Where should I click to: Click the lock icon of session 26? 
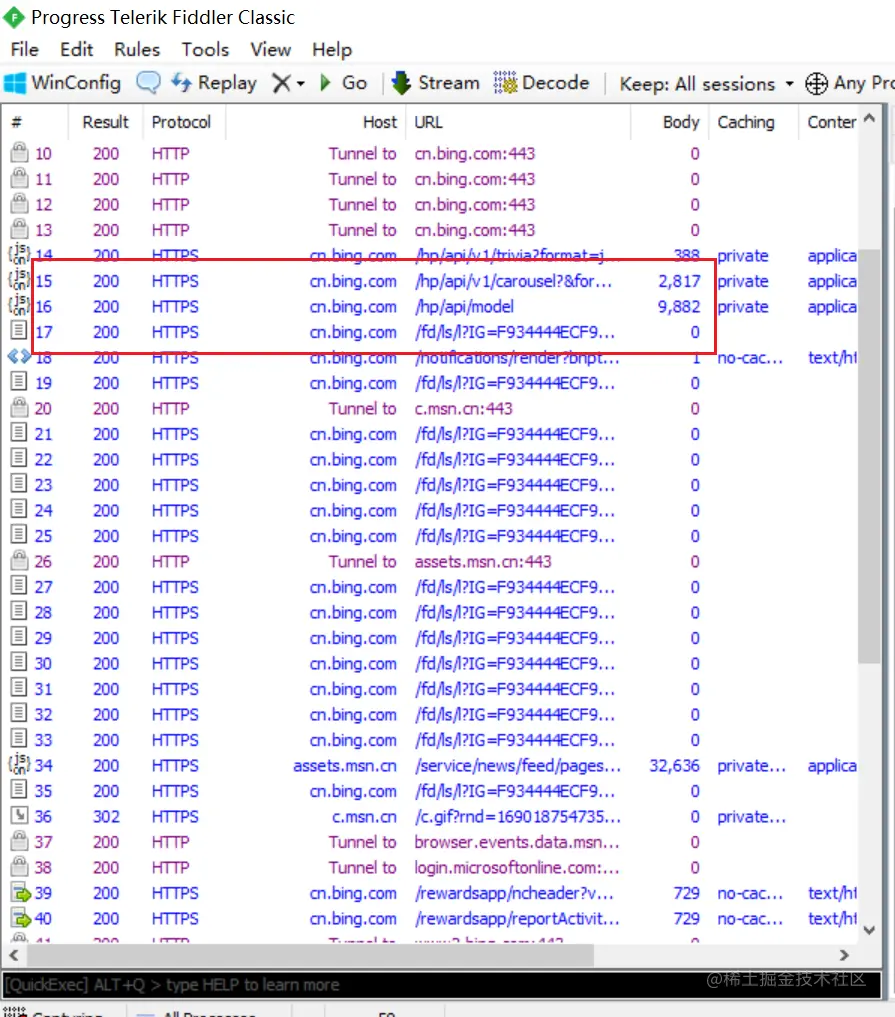click(x=20, y=560)
